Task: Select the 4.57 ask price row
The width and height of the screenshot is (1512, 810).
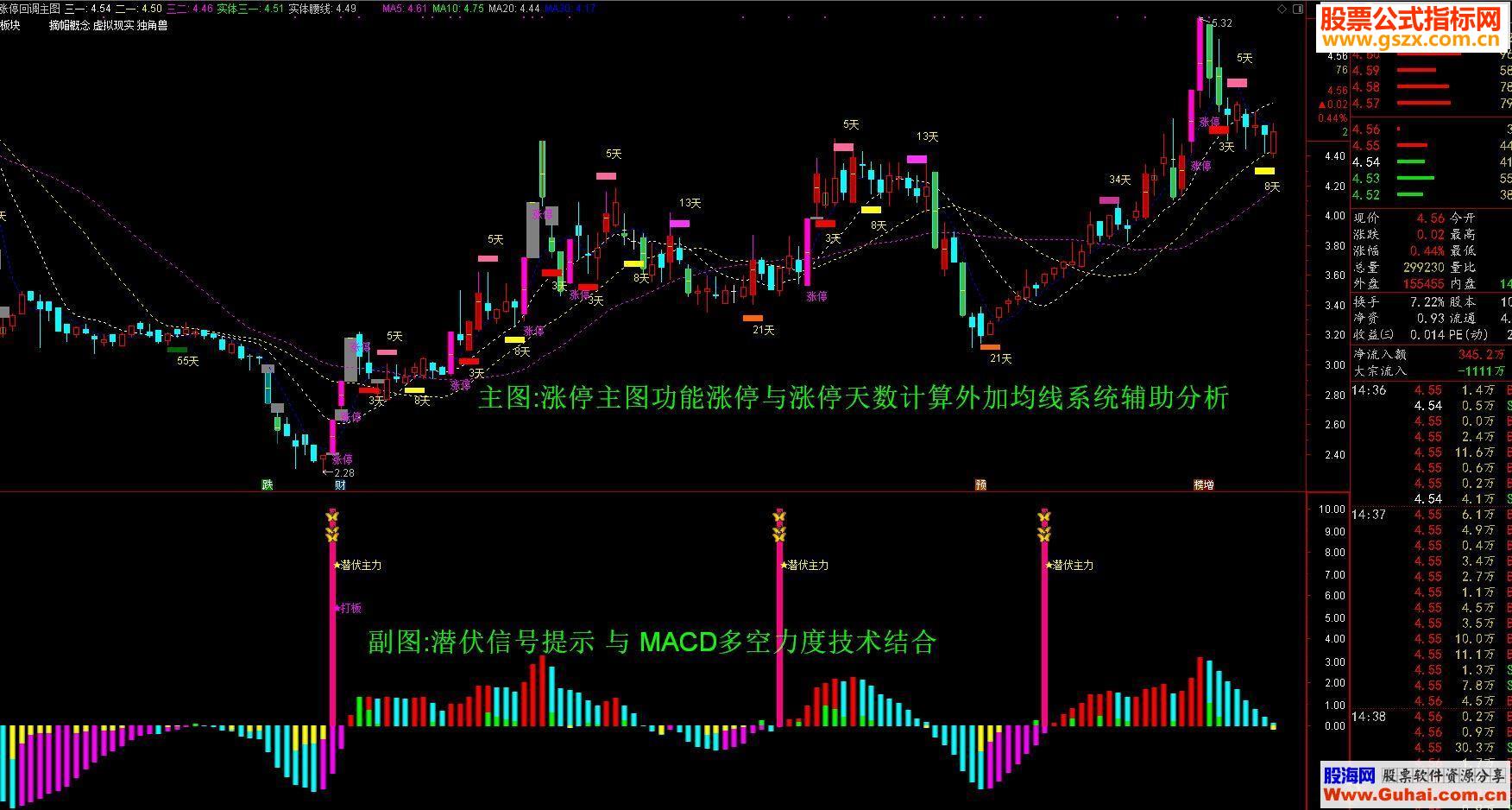Action: 1431,104
